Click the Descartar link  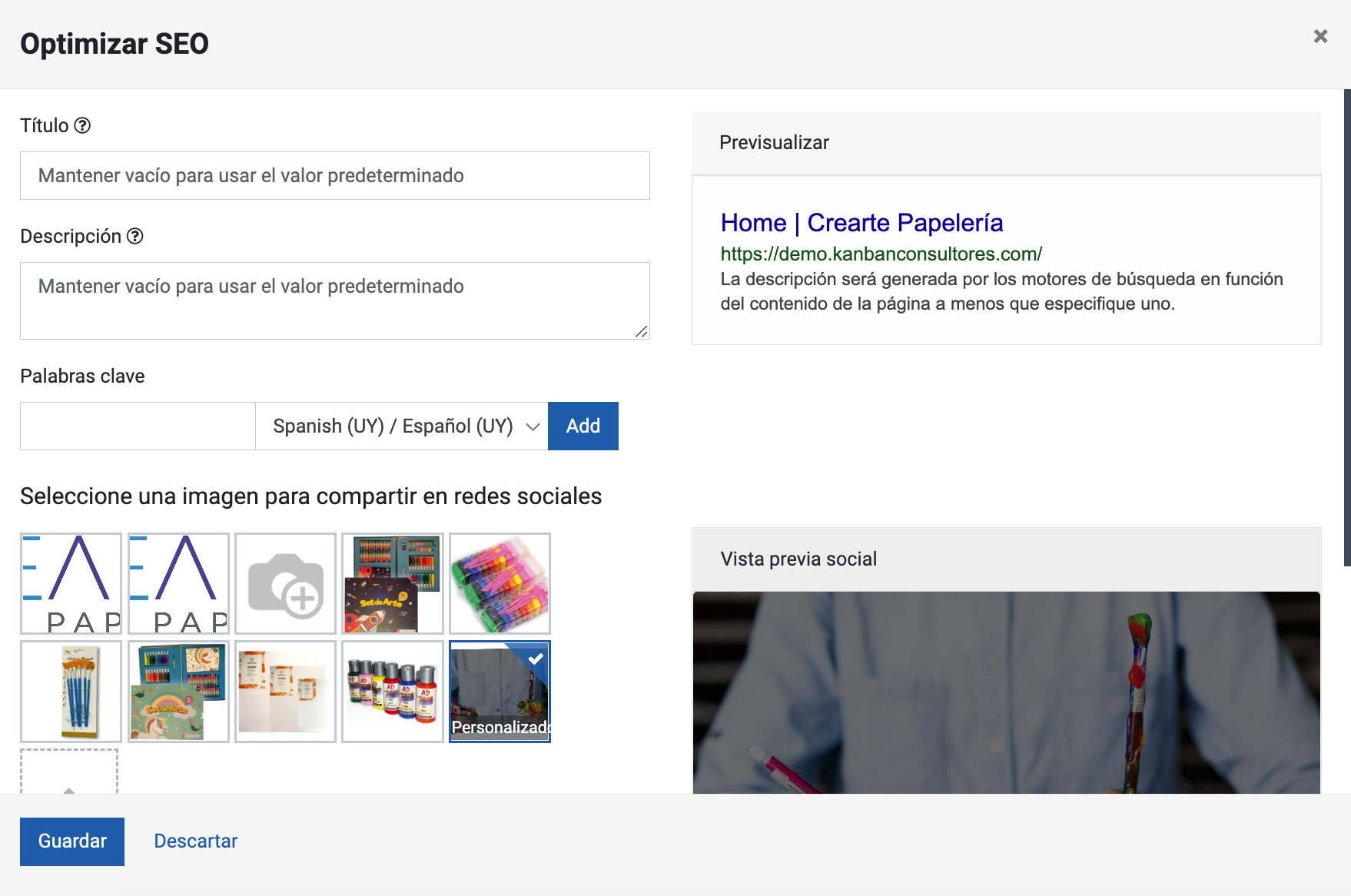pos(195,841)
